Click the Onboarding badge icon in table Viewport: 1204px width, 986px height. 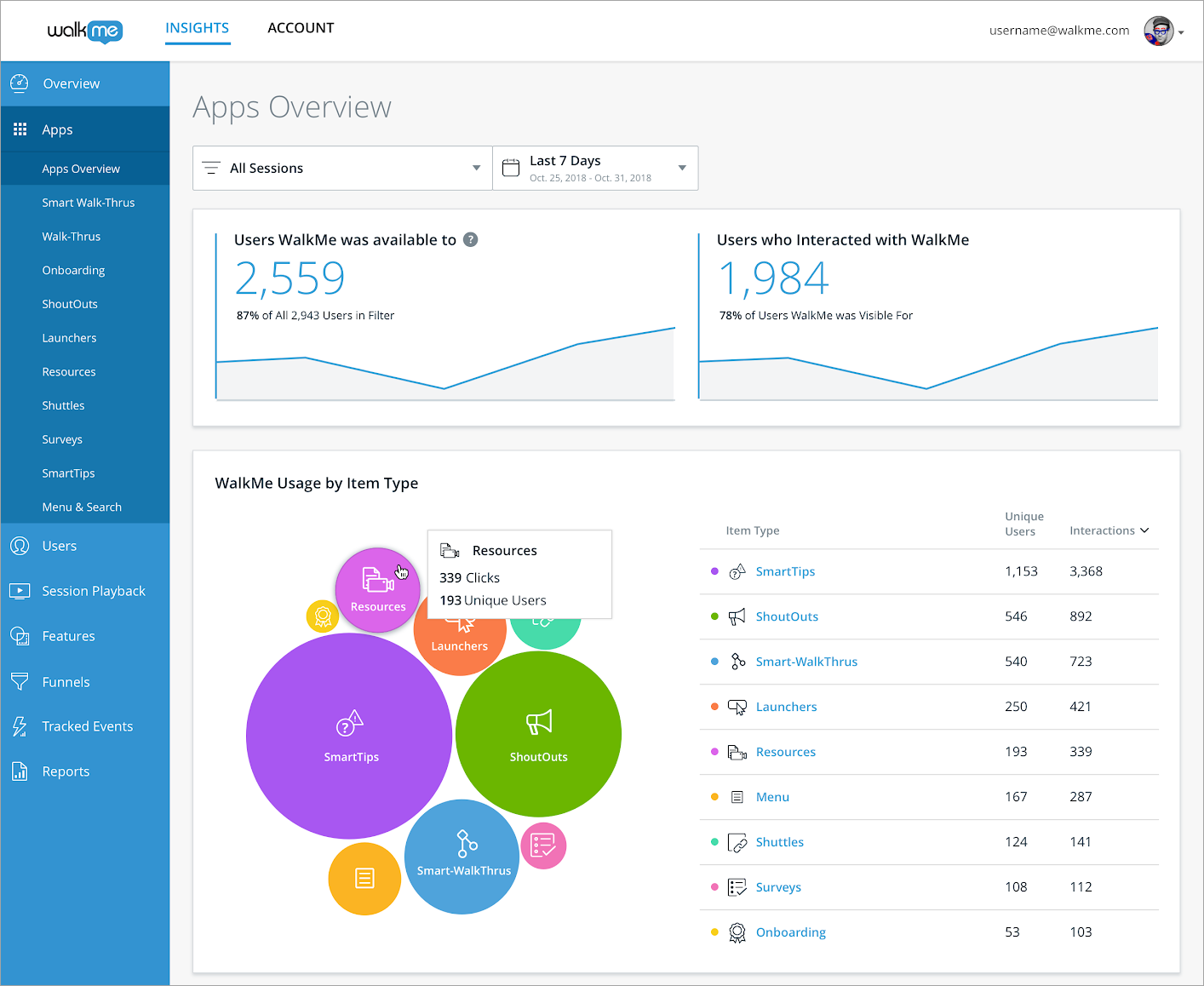tap(737, 932)
